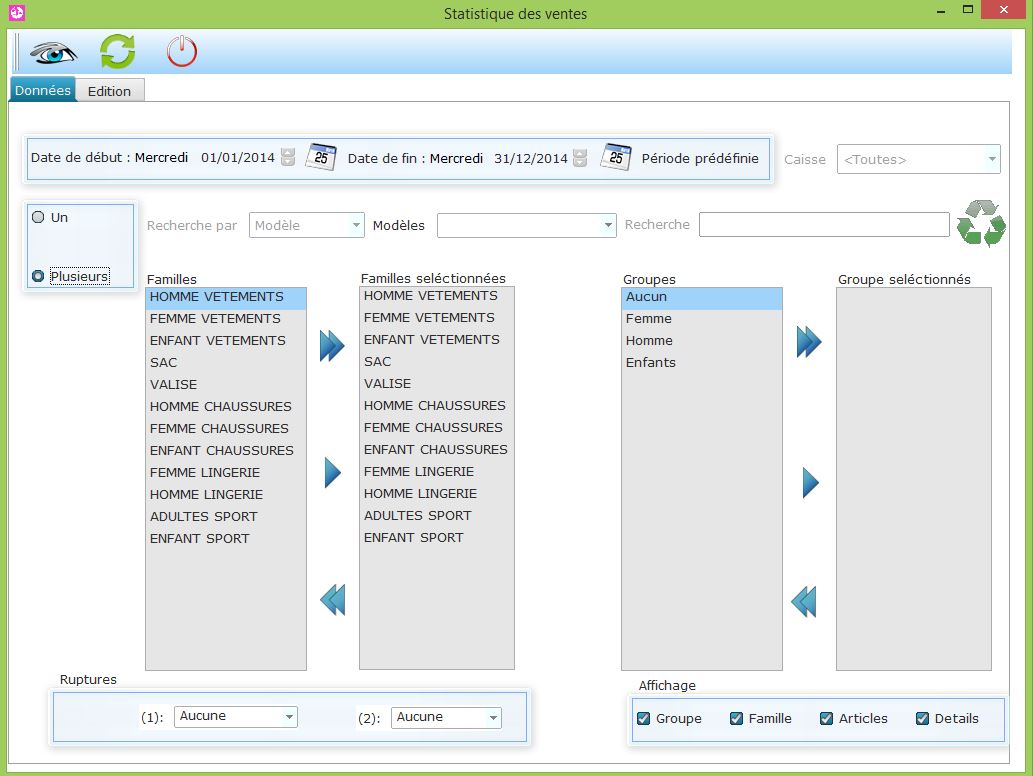Add all families with double right arrow

click(x=332, y=346)
